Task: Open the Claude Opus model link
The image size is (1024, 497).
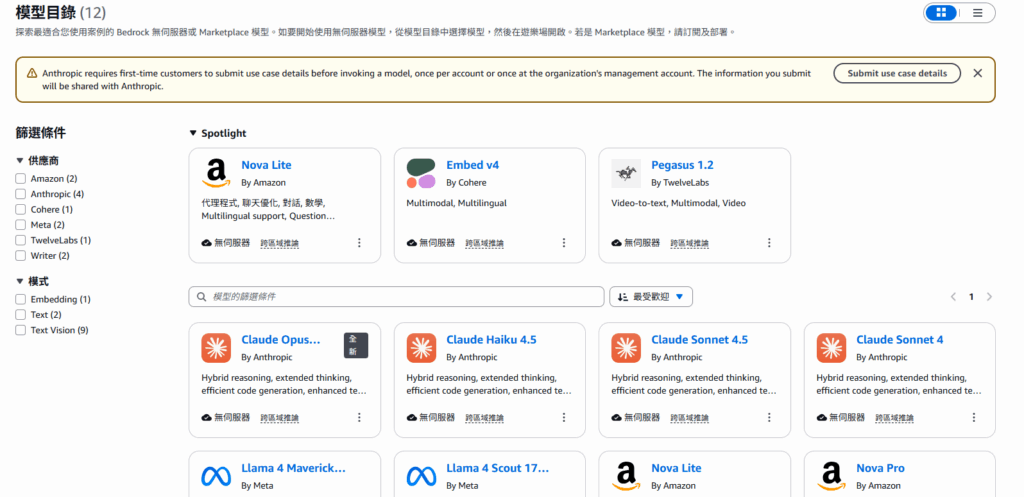Action: click(x=281, y=340)
